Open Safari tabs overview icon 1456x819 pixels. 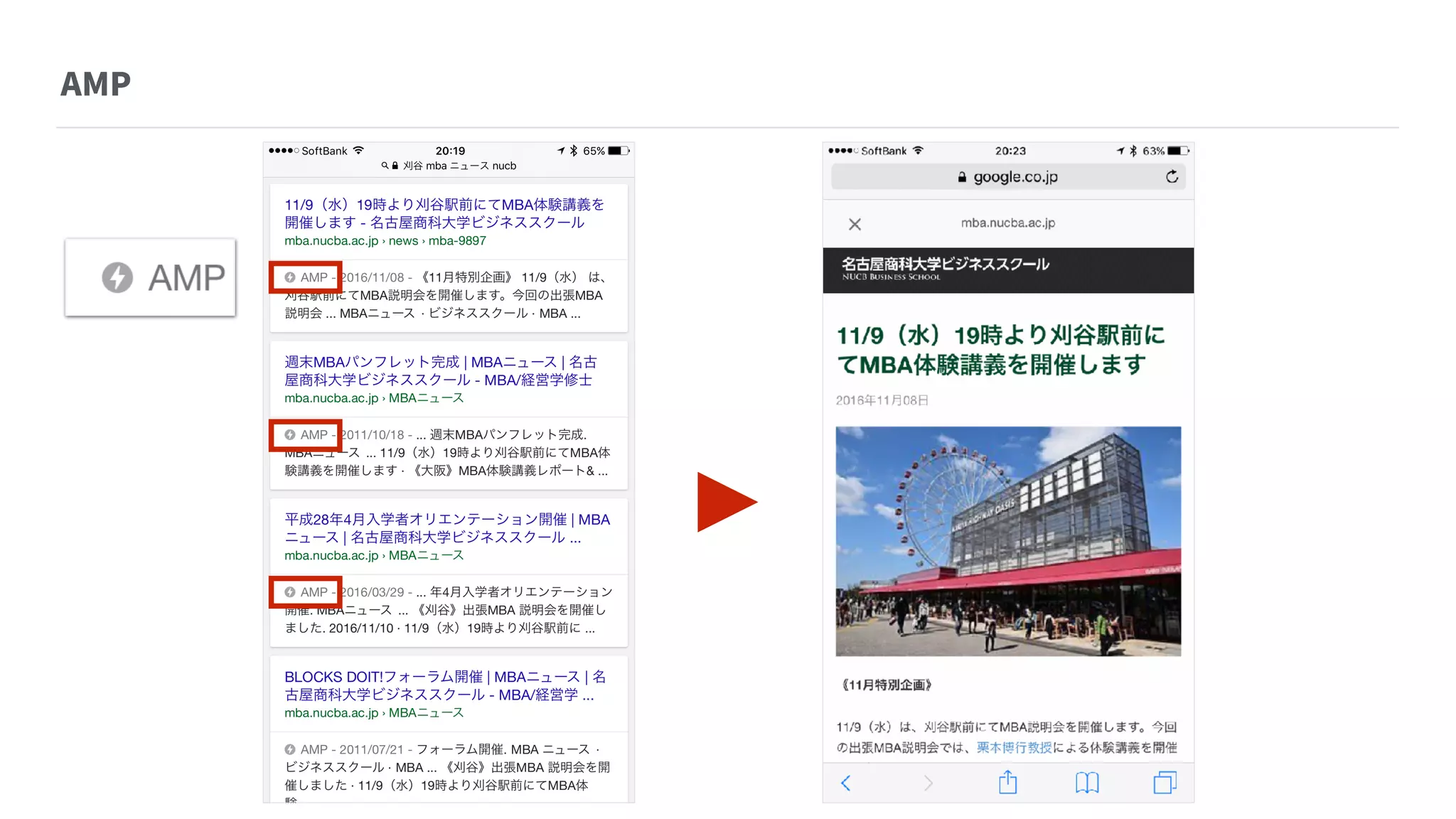pyautogui.click(x=1165, y=782)
